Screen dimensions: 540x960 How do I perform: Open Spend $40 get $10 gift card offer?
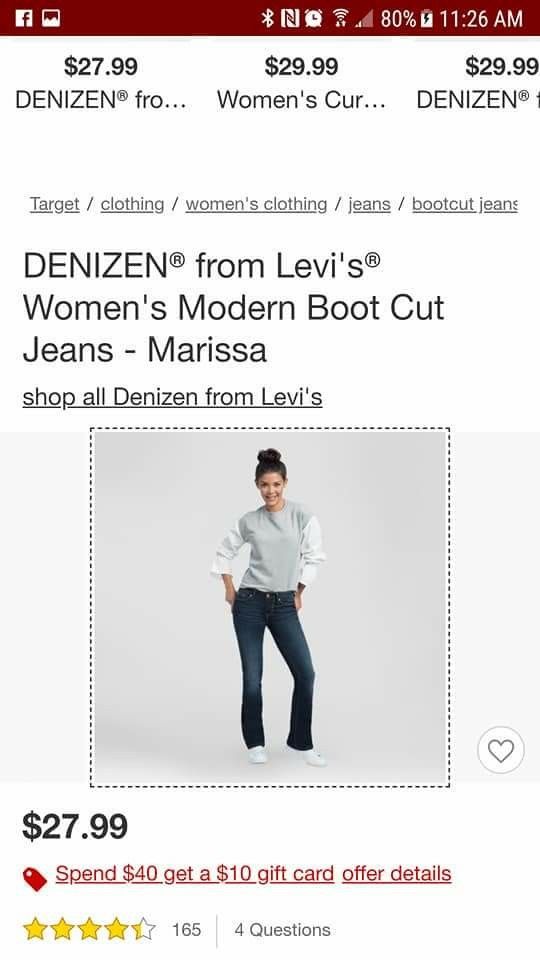click(195, 874)
